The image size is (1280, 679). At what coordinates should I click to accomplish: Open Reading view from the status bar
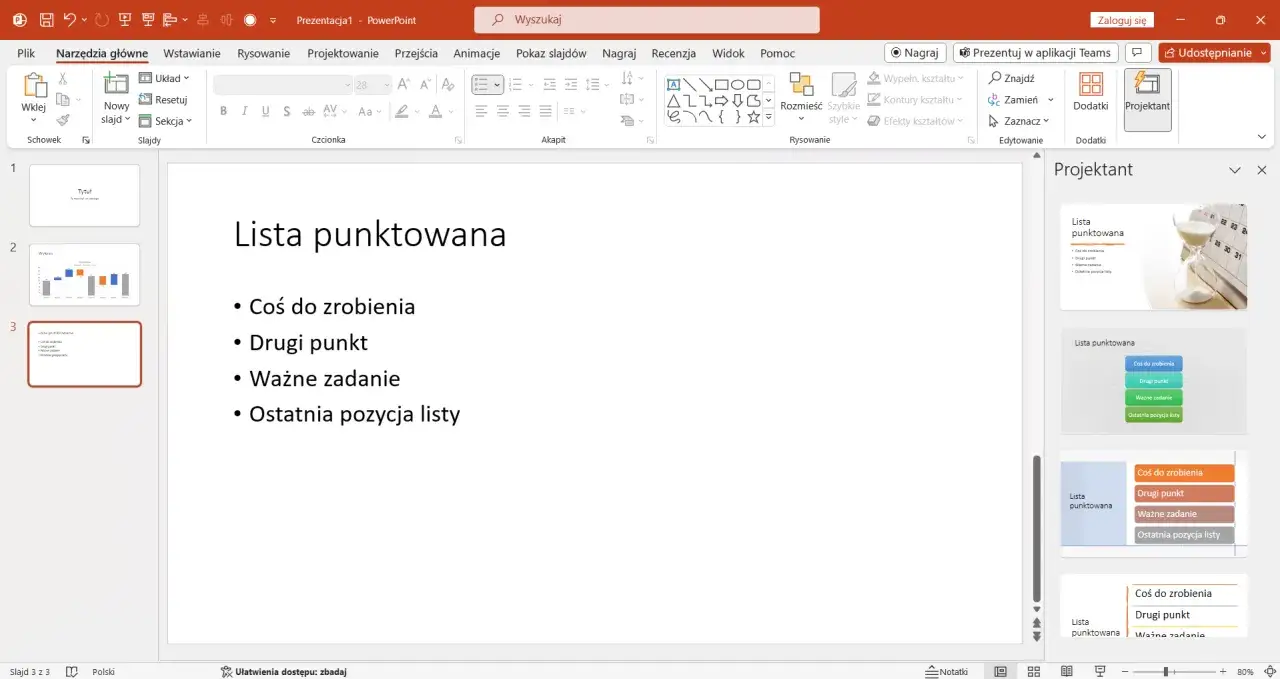tap(1066, 671)
